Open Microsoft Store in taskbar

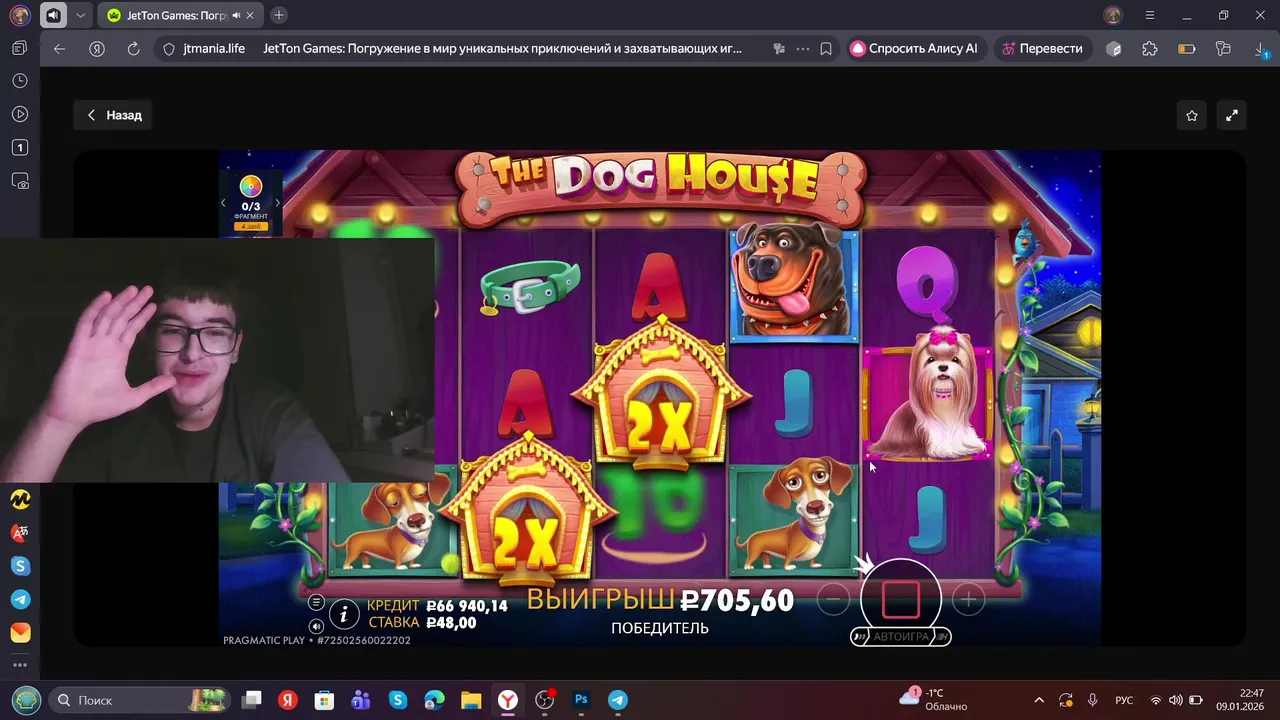pos(324,700)
